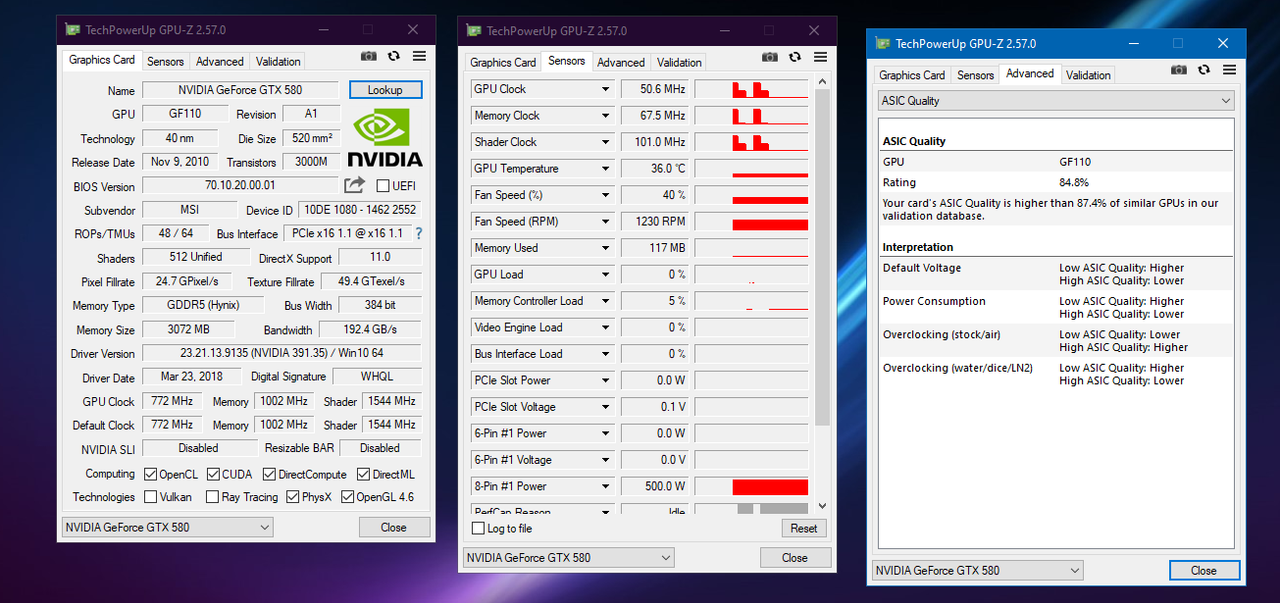Screen dimensions: 1280x603
Task: Switch to Sensors tab in Graphics Card window
Action: coord(165,61)
